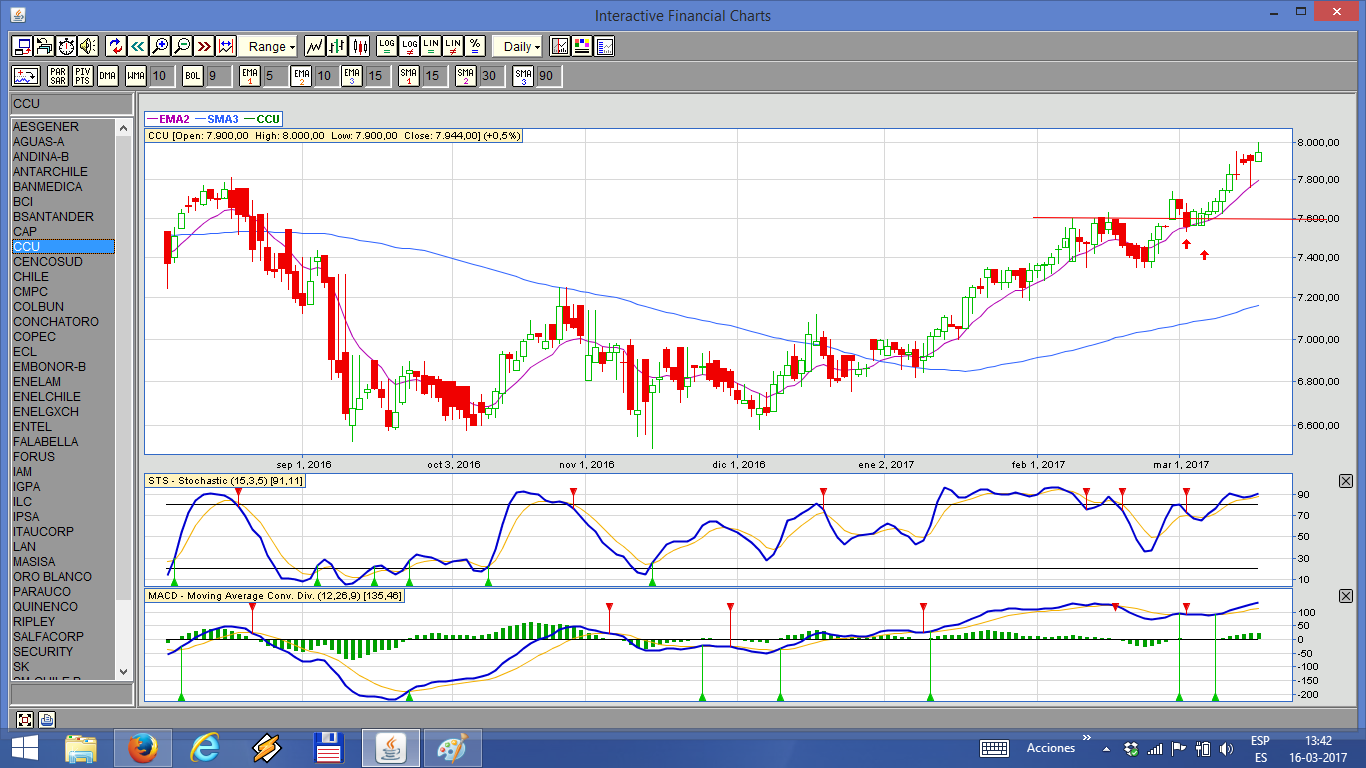The height and width of the screenshot is (768, 1366).
Task: Open Internet Explorer from the taskbar
Action: coord(205,747)
